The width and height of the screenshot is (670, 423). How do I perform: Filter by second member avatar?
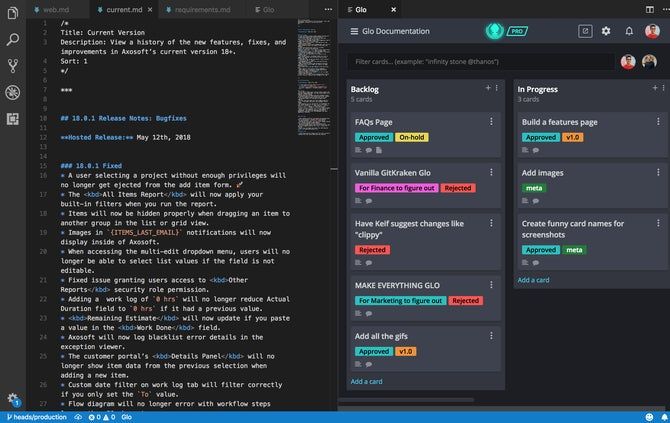point(649,62)
